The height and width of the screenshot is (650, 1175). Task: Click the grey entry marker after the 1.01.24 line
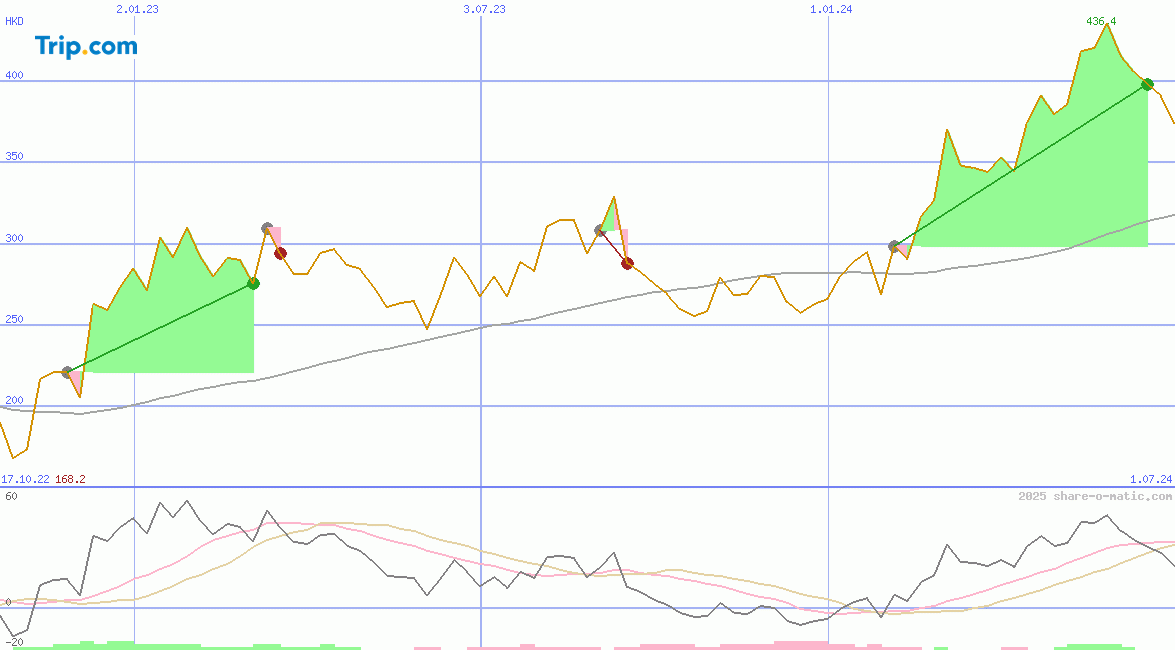(894, 246)
